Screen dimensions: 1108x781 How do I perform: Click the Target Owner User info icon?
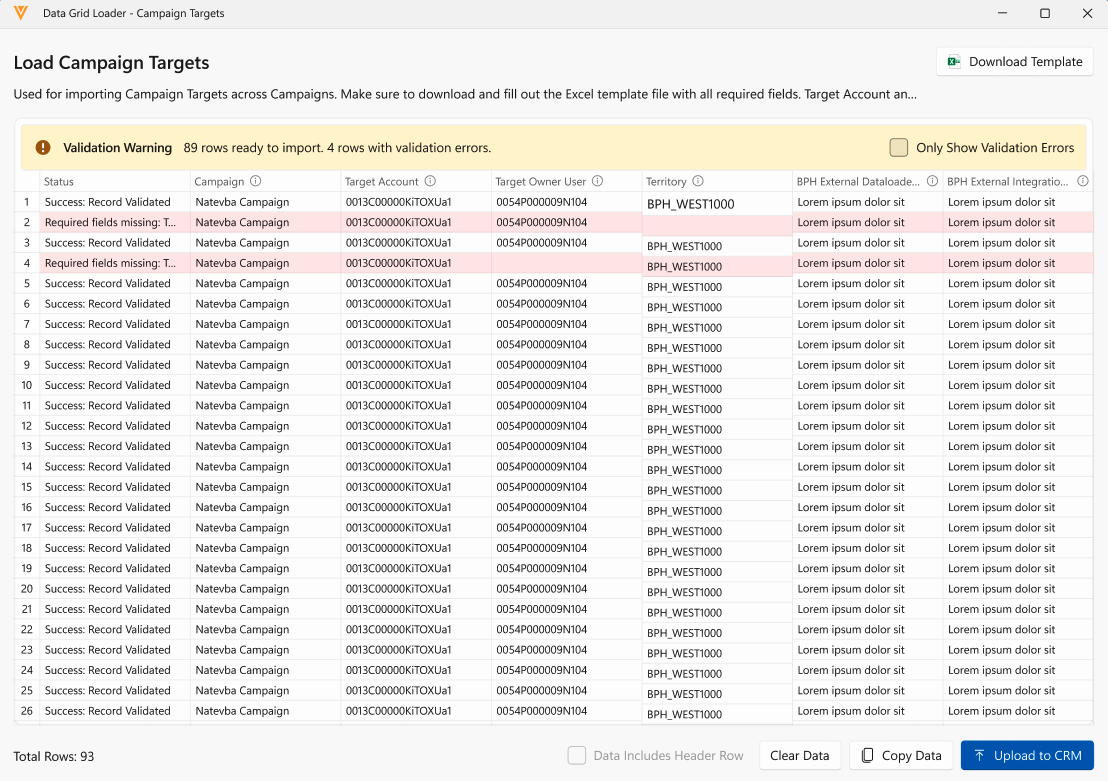pyautogui.click(x=597, y=181)
